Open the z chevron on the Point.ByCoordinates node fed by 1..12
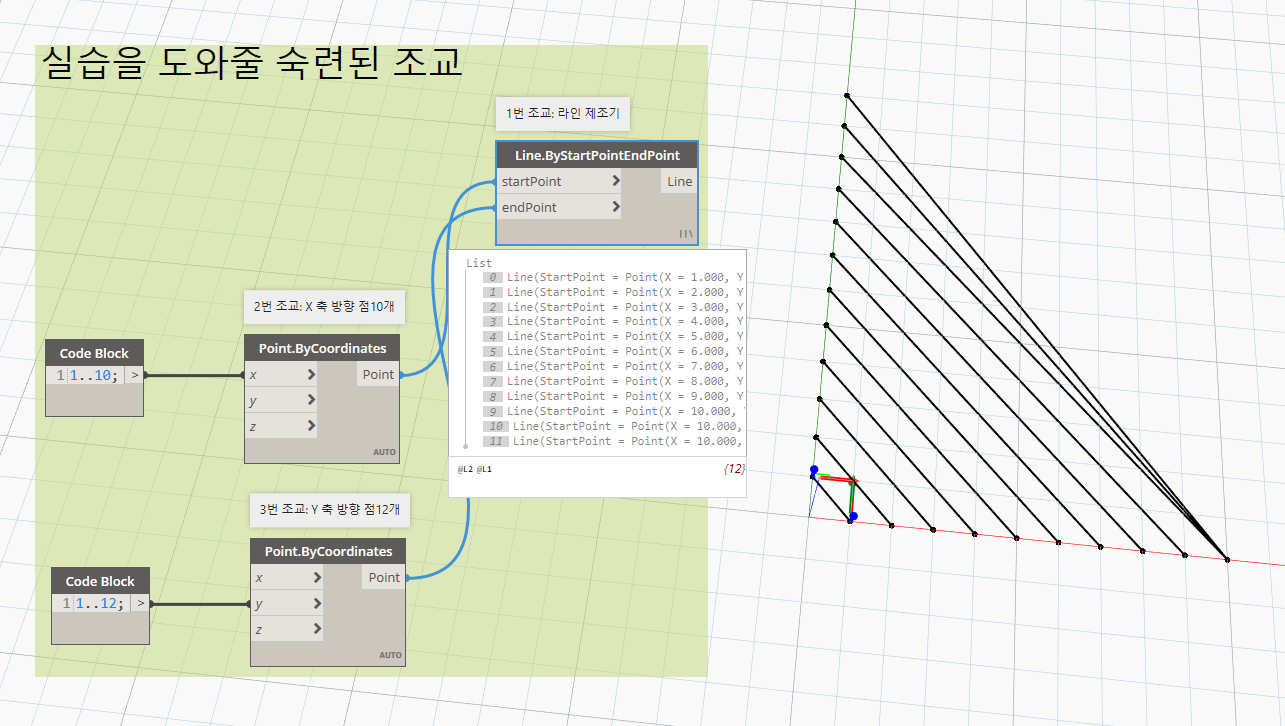The height and width of the screenshot is (726, 1285). (x=317, y=630)
